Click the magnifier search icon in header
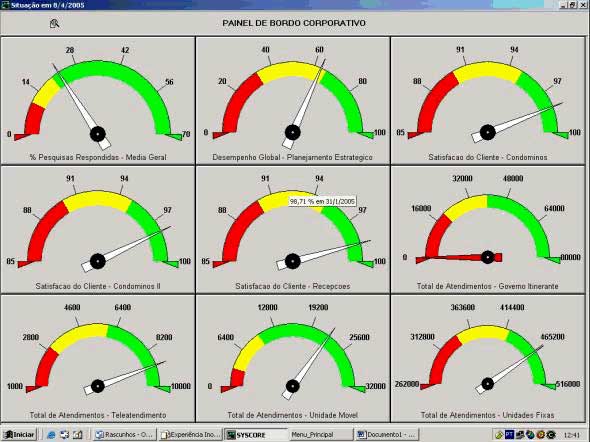Viewport: 590px width, 442px height. pyautogui.click(x=55, y=24)
